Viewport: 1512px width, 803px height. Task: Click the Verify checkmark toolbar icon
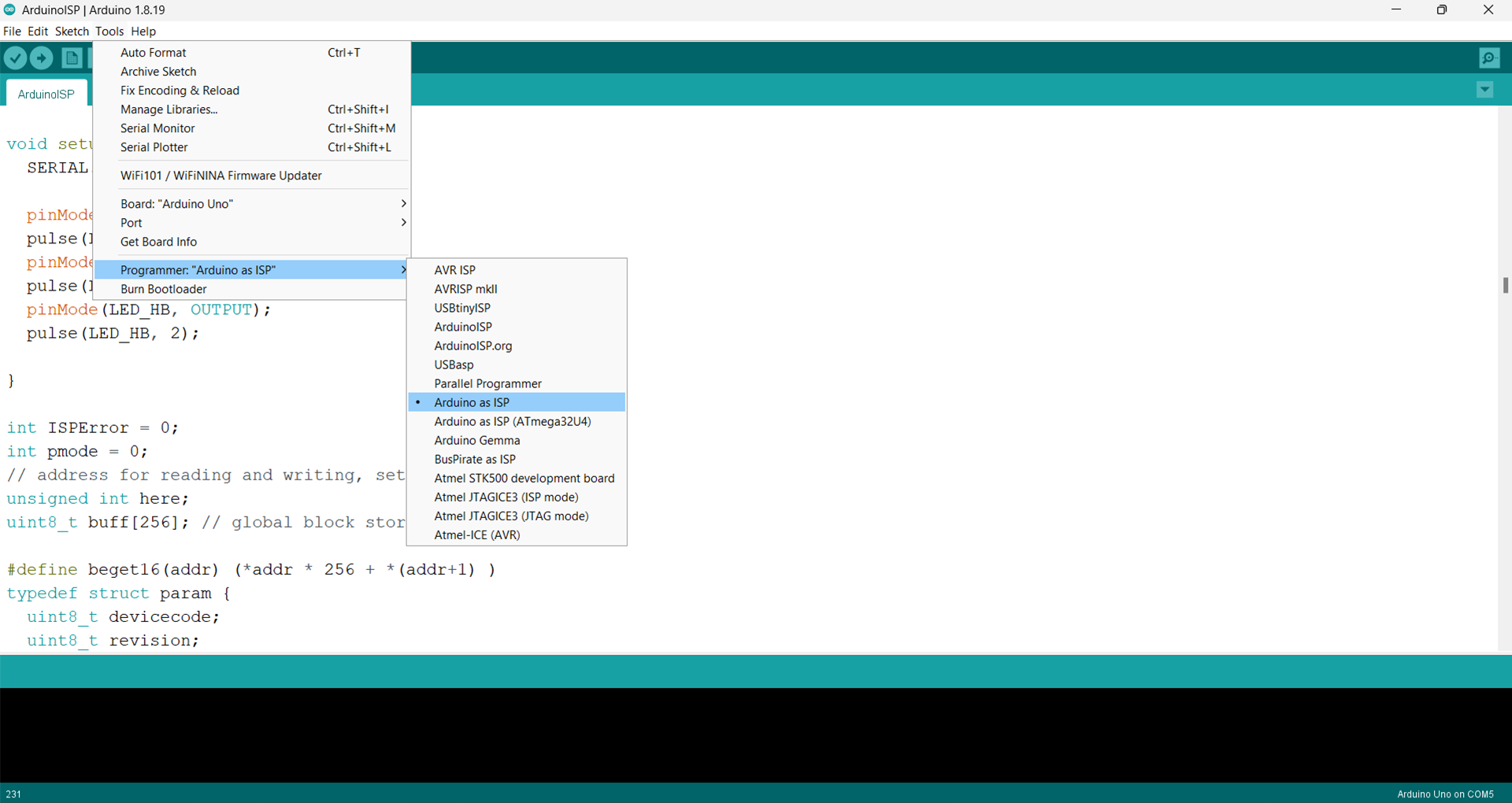[x=16, y=58]
